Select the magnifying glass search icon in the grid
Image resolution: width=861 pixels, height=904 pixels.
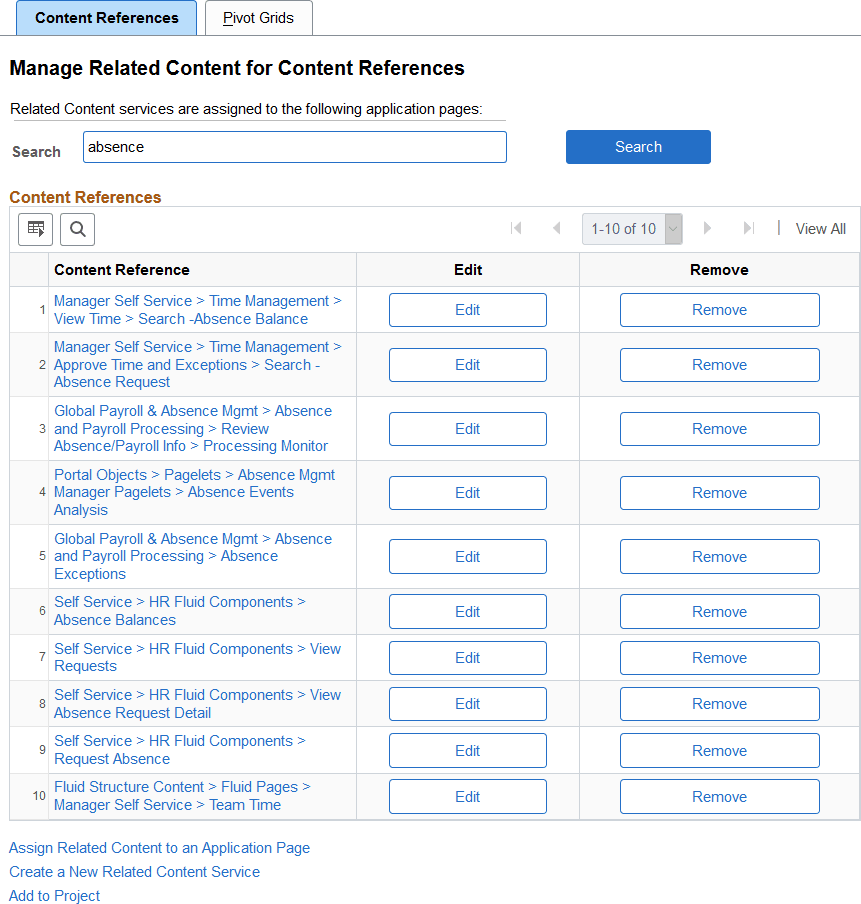77,229
